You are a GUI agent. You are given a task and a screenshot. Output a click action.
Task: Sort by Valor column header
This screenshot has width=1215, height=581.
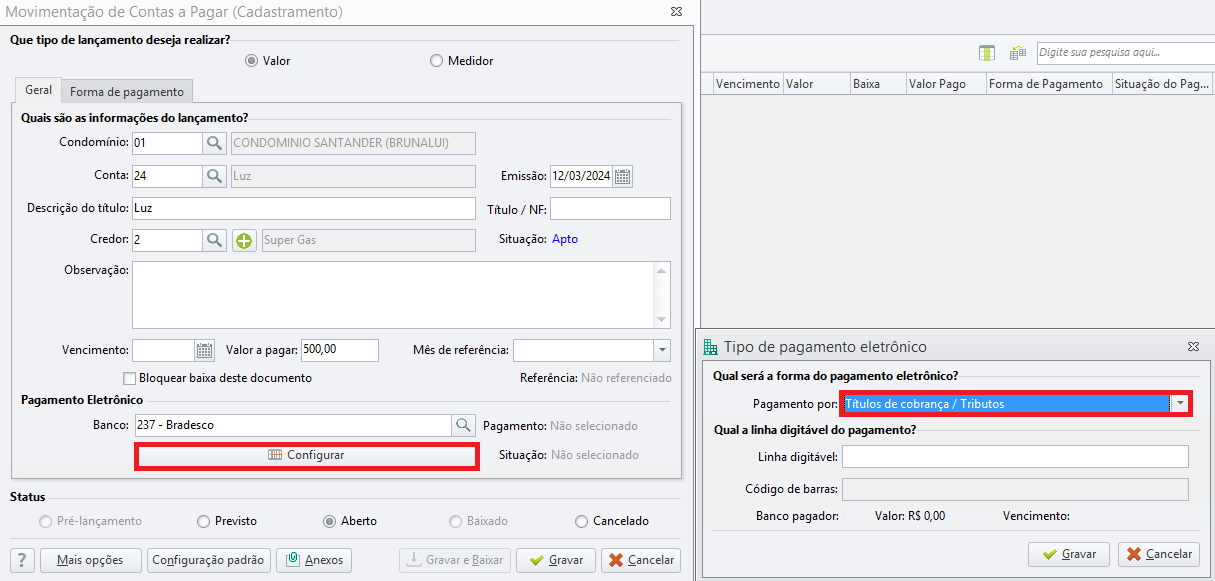pyautogui.click(x=816, y=84)
